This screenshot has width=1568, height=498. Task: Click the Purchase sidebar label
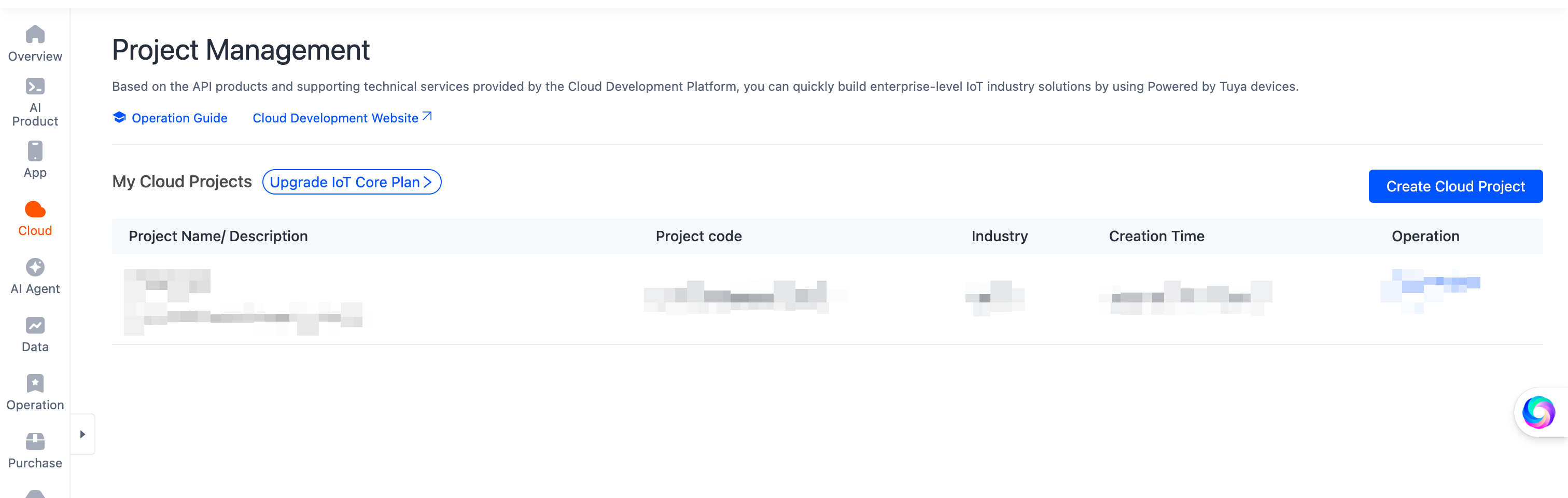tap(35, 463)
